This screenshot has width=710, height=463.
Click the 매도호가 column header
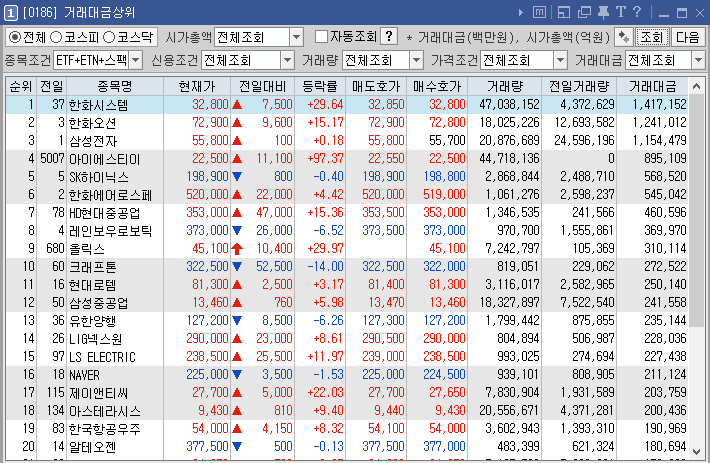tap(376, 86)
